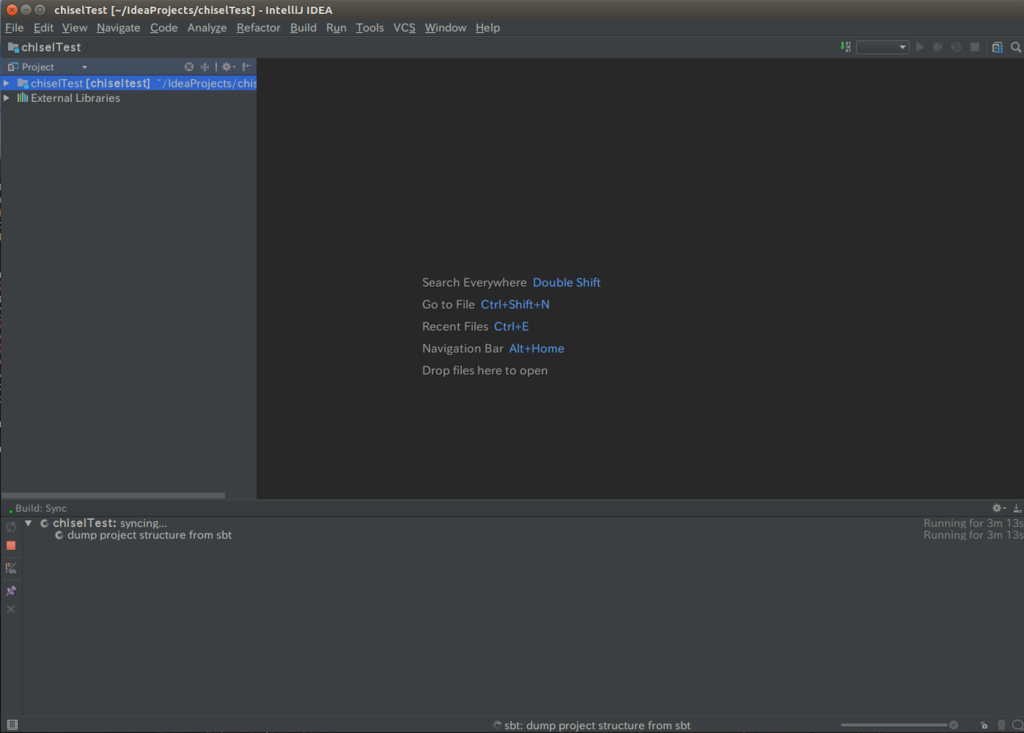Image resolution: width=1024 pixels, height=733 pixels.
Task: Click the notifications bubble icon in status bar
Action: click(1017, 725)
